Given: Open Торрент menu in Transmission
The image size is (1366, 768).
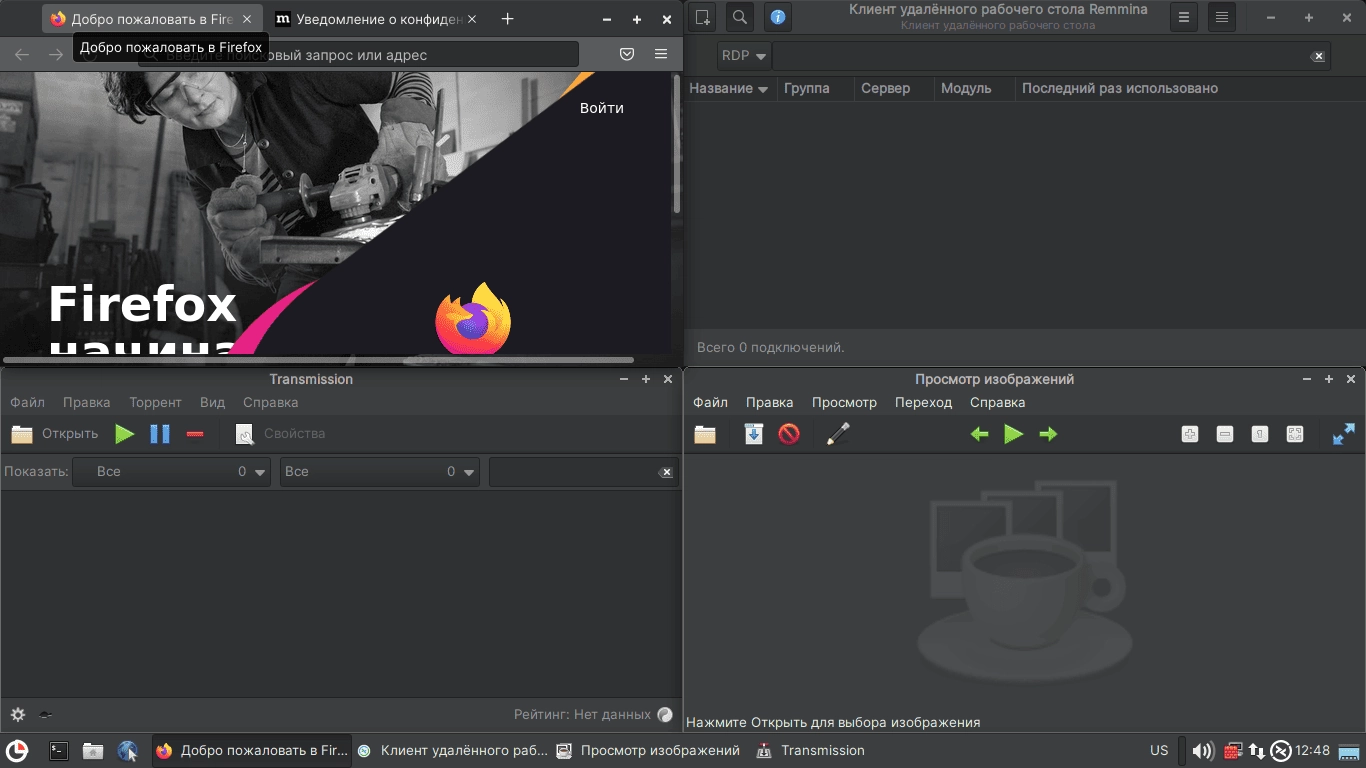Looking at the screenshot, I should (155, 402).
